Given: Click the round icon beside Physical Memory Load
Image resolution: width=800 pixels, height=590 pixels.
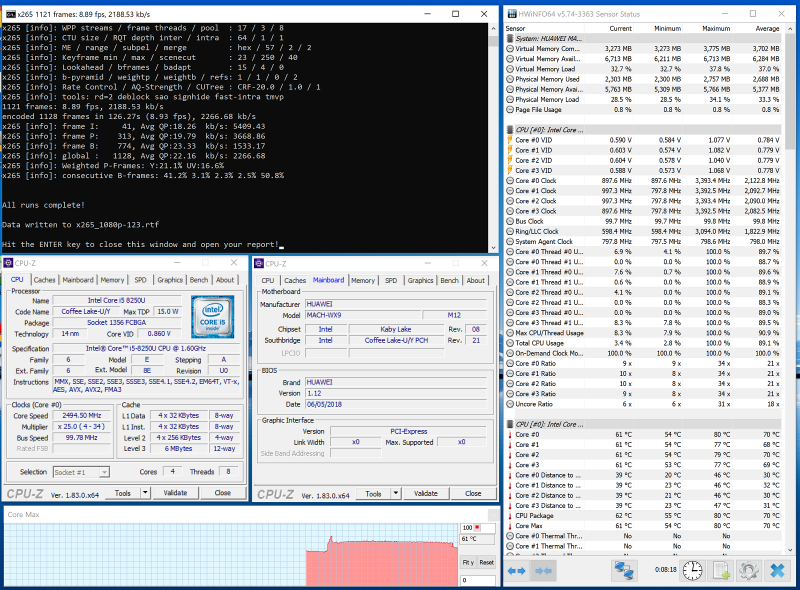Looking at the screenshot, I should click(510, 99).
